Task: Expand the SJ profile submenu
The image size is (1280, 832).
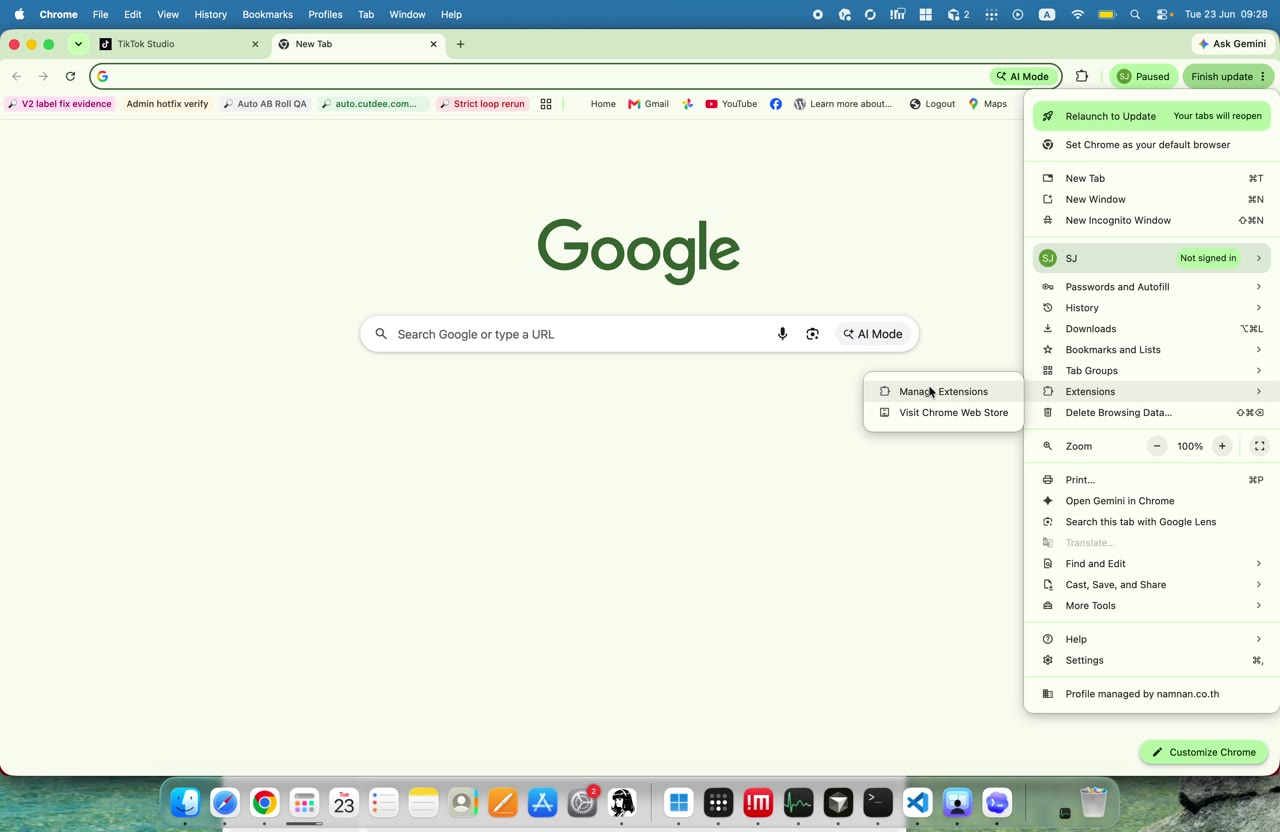Action: point(1152,258)
